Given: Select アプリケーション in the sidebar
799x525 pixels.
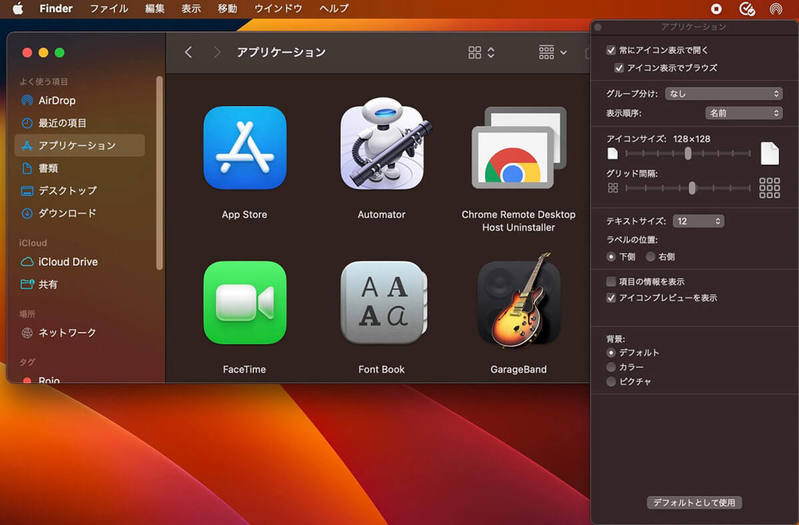Looking at the screenshot, I should [79, 145].
